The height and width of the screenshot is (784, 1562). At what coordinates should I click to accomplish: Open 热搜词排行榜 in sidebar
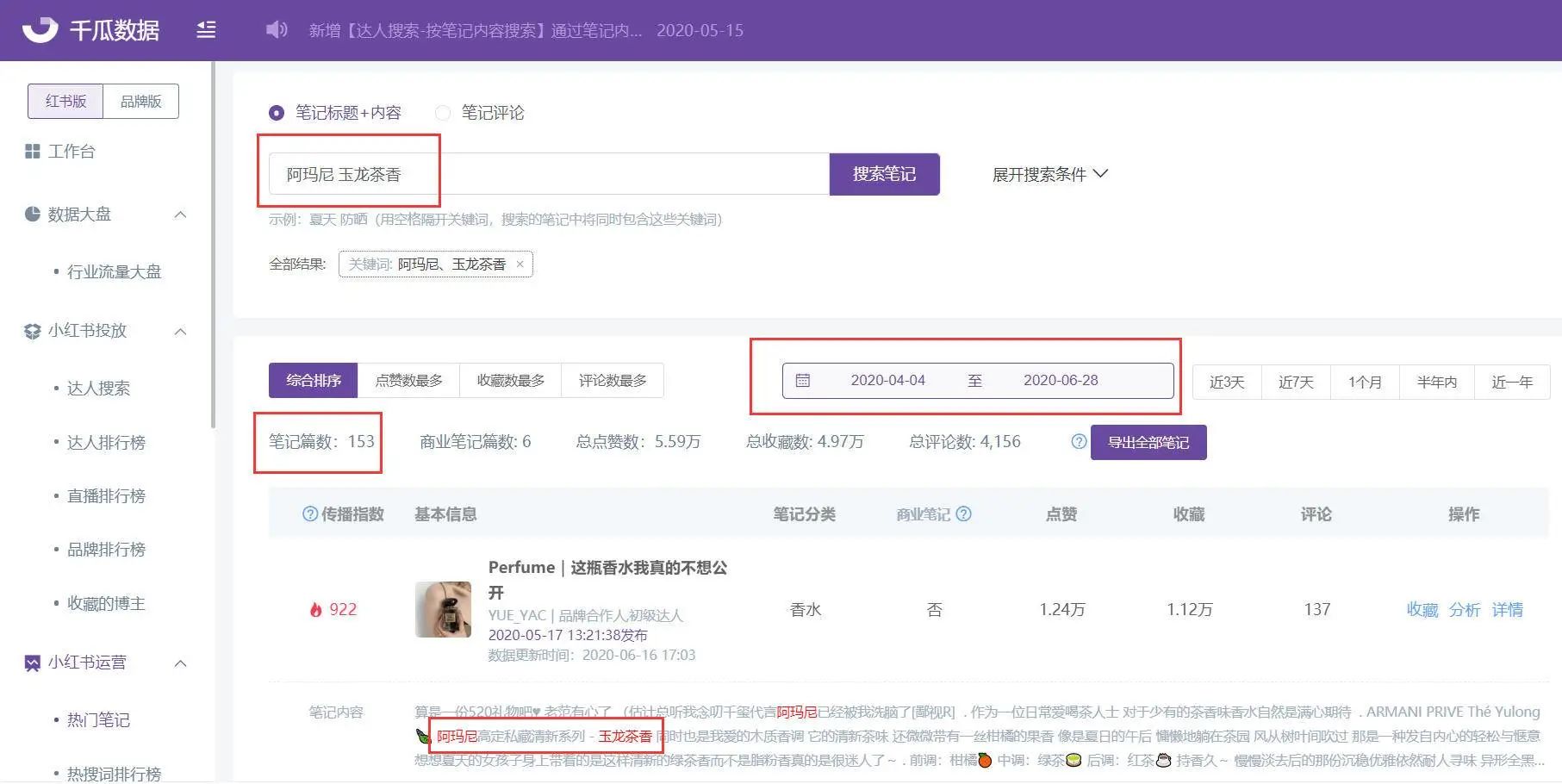[115, 774]
